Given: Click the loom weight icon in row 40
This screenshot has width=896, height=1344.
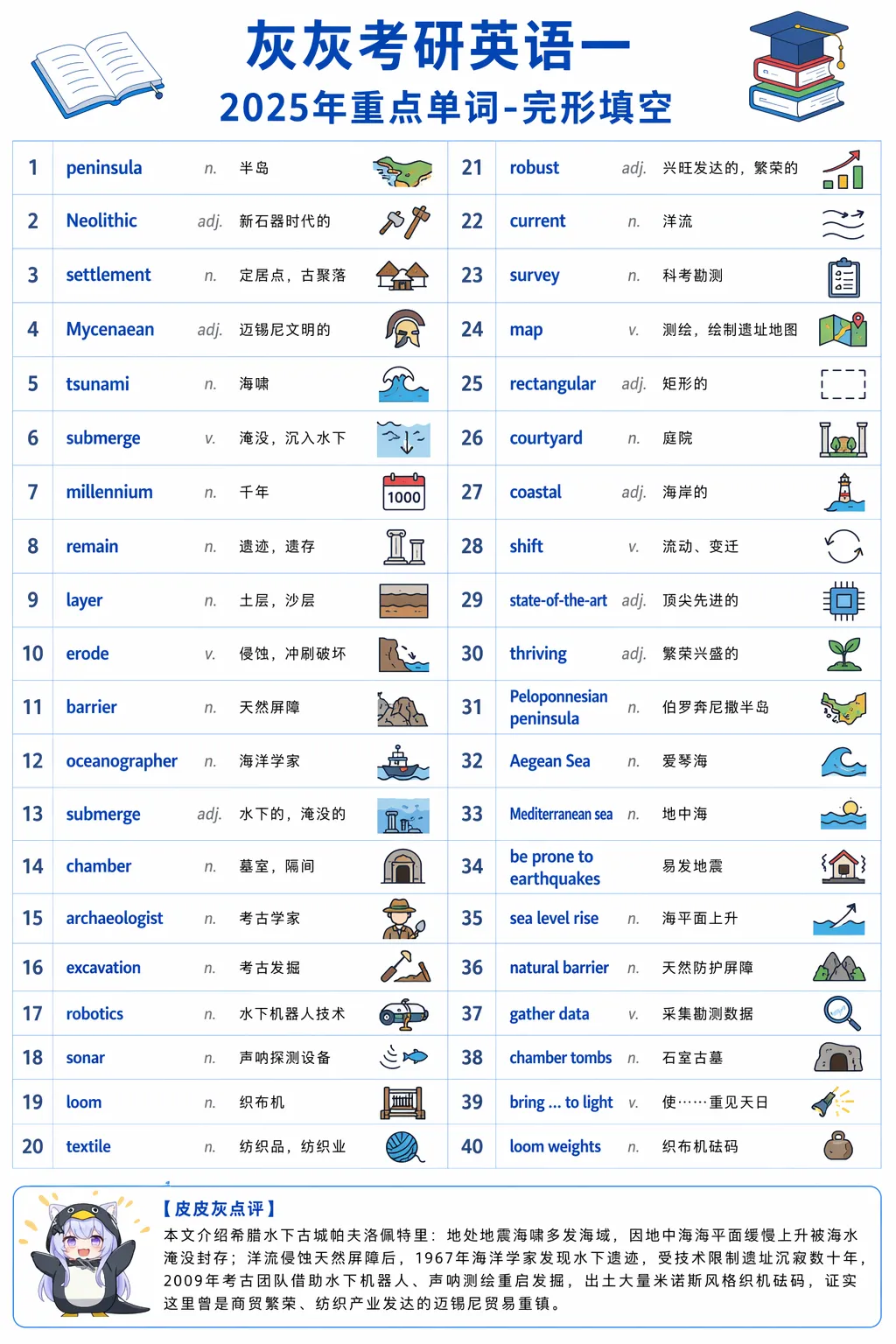Looking at the screenshot, I should coord(838,1146).
